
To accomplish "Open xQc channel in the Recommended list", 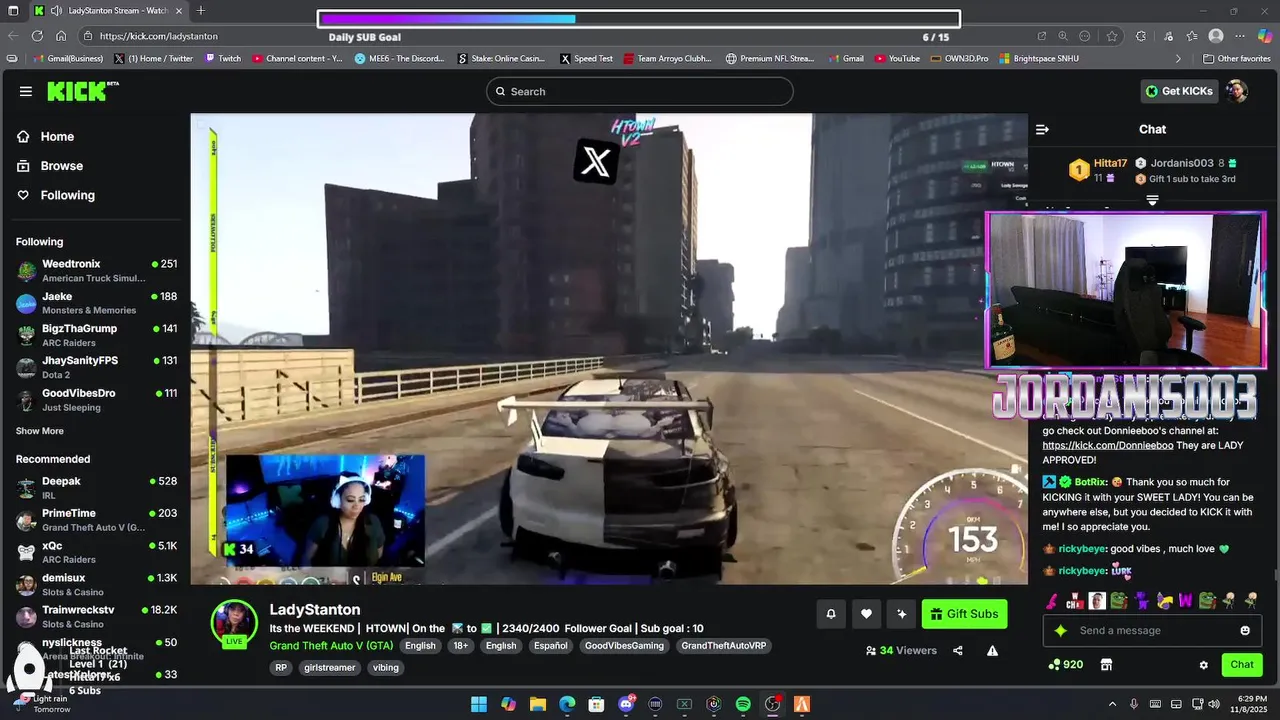I will [x=96, y=552].
